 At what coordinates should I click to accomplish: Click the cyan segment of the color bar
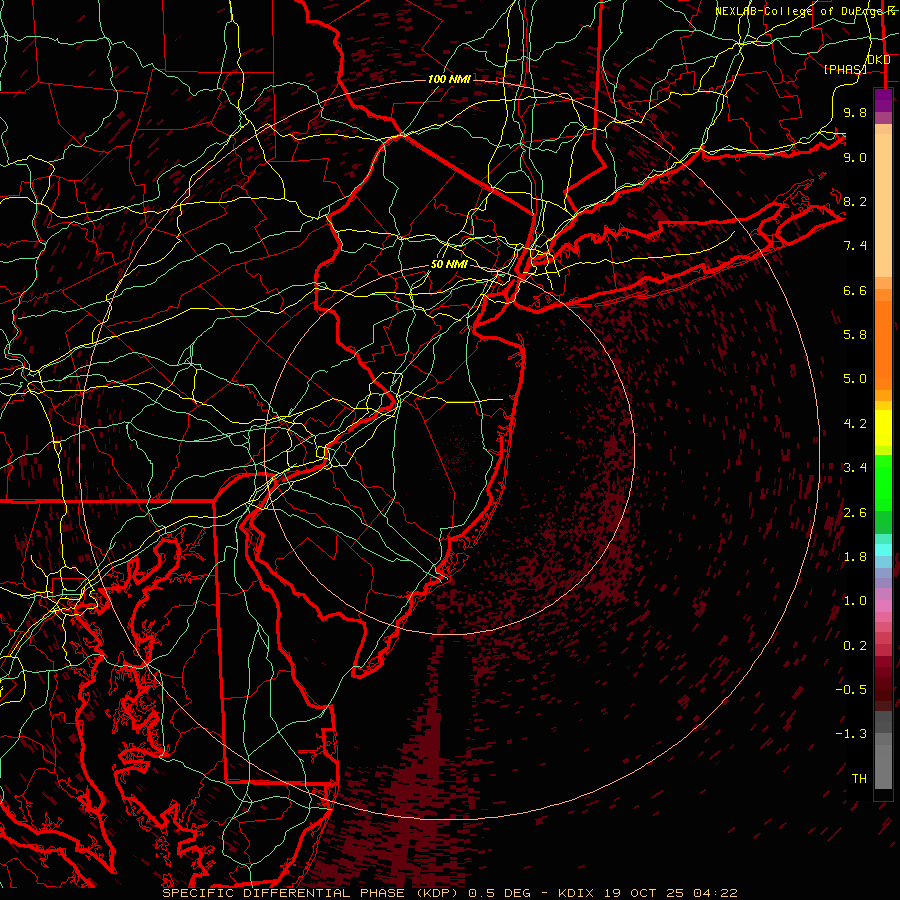883,549
